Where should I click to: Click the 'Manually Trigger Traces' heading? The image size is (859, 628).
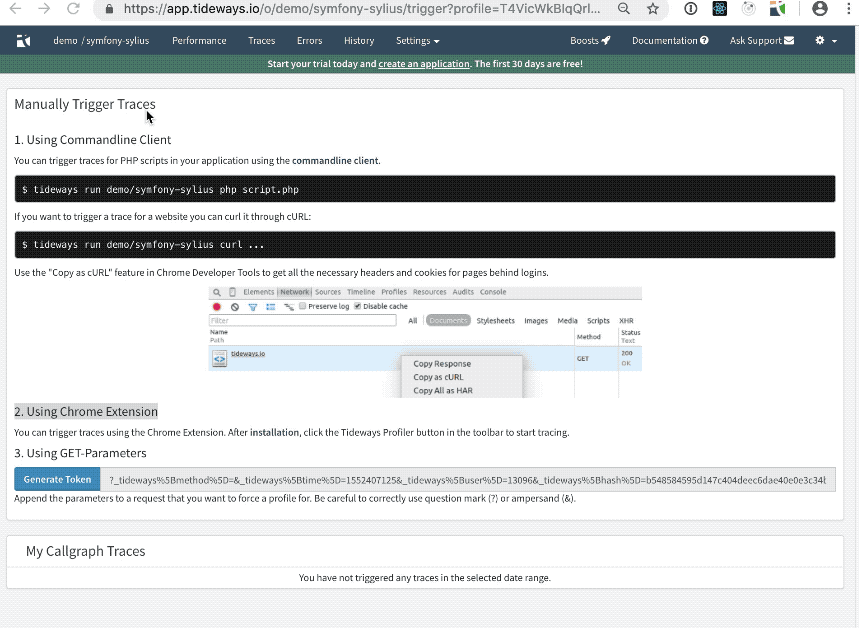coord(85,104)
